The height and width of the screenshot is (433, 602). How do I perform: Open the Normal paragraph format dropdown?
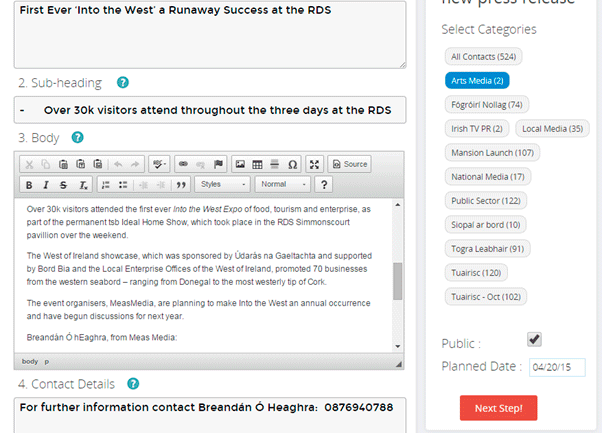(x=281, y=185)
